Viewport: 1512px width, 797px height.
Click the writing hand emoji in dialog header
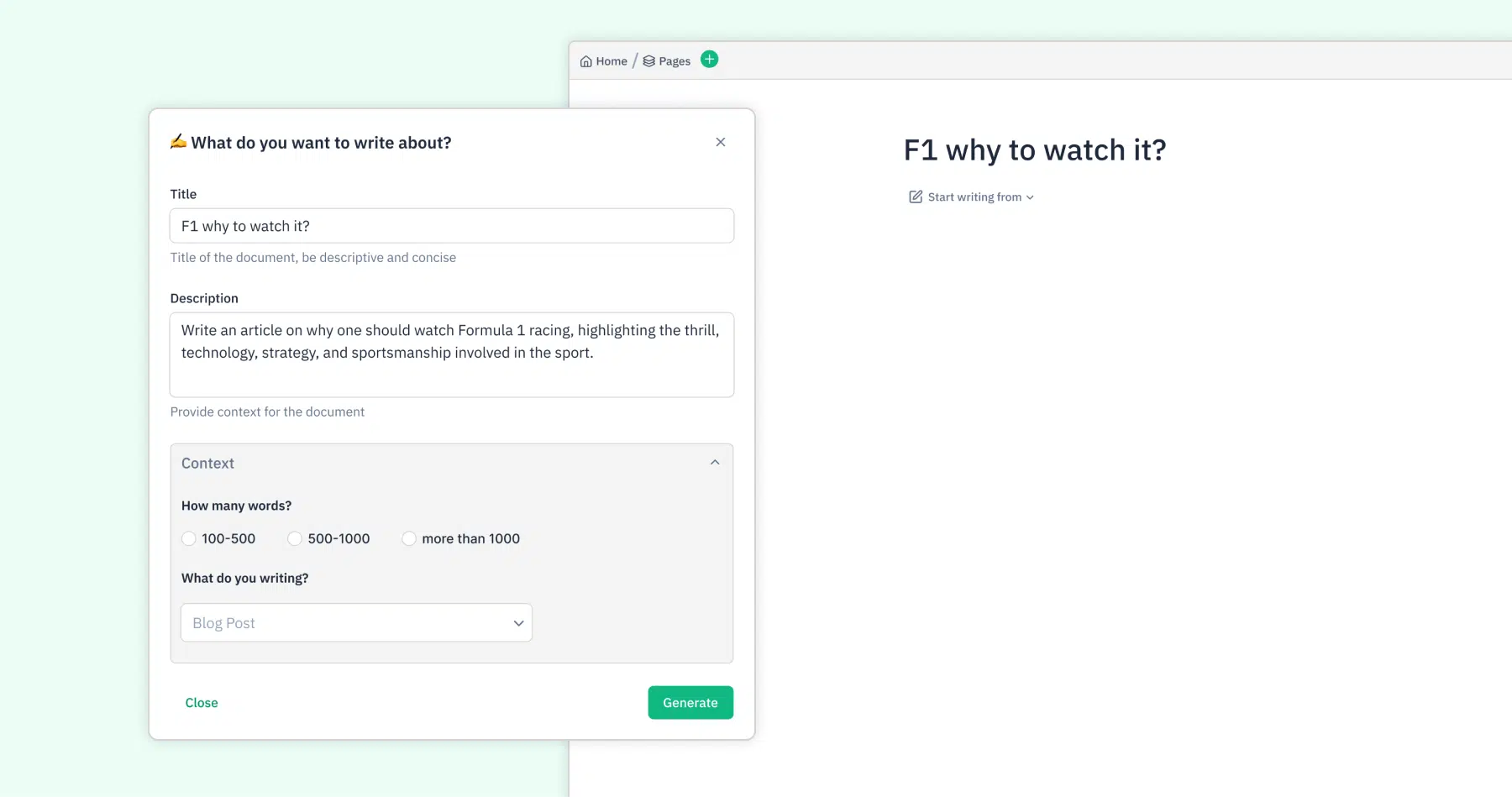click(x=178, y=141)
